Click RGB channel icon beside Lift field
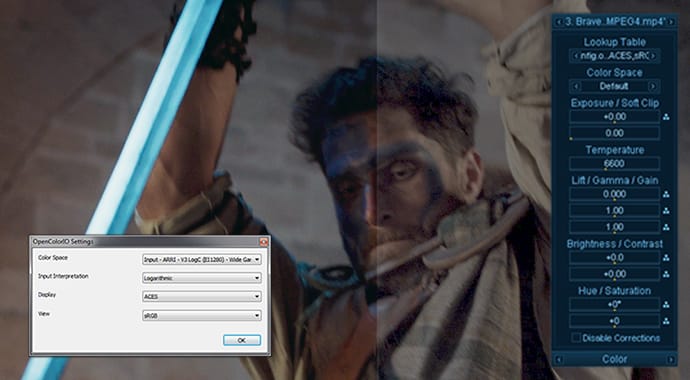 click(666, 194)
